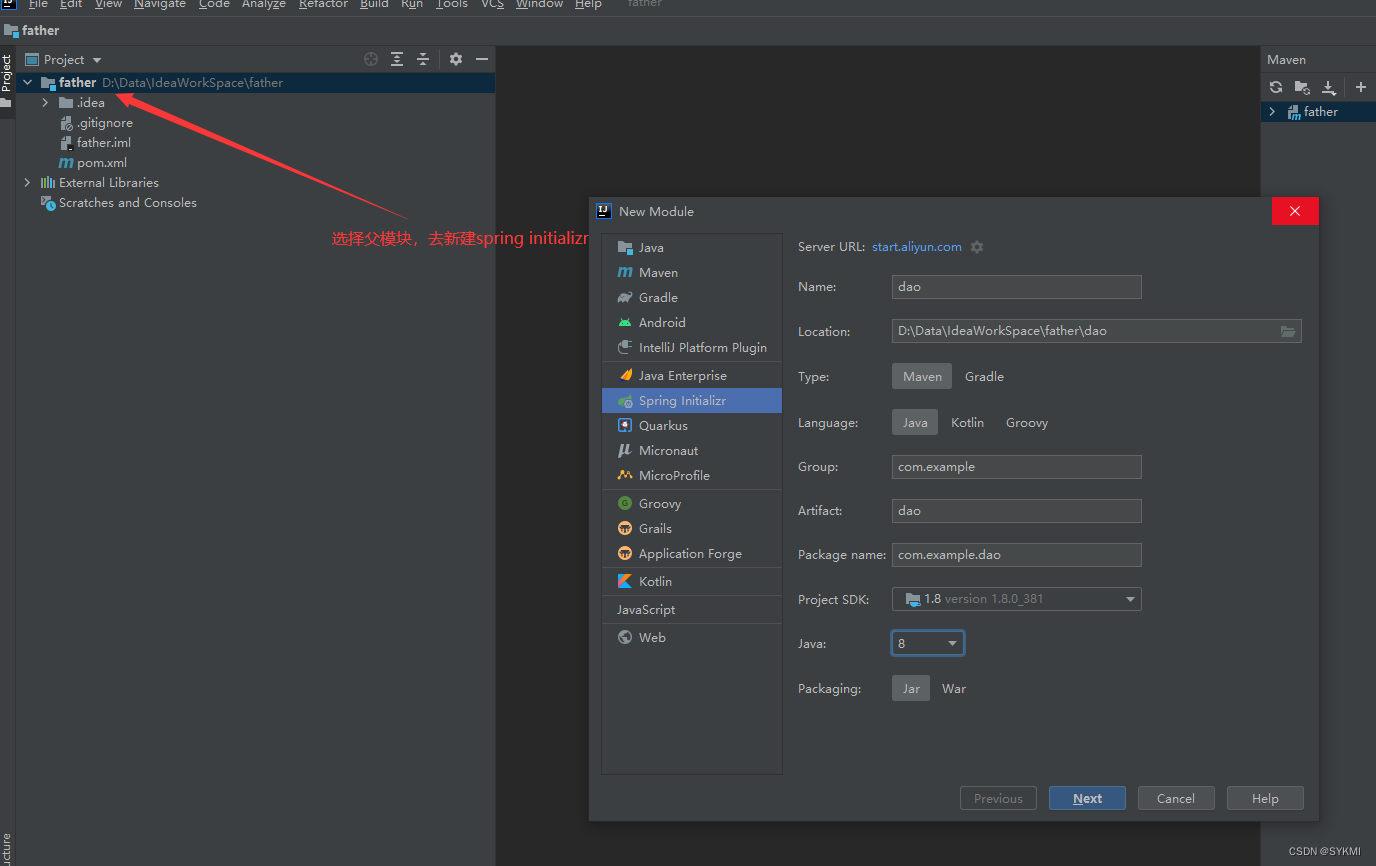Select Java Enterprise module type

(x=692, y=375)
